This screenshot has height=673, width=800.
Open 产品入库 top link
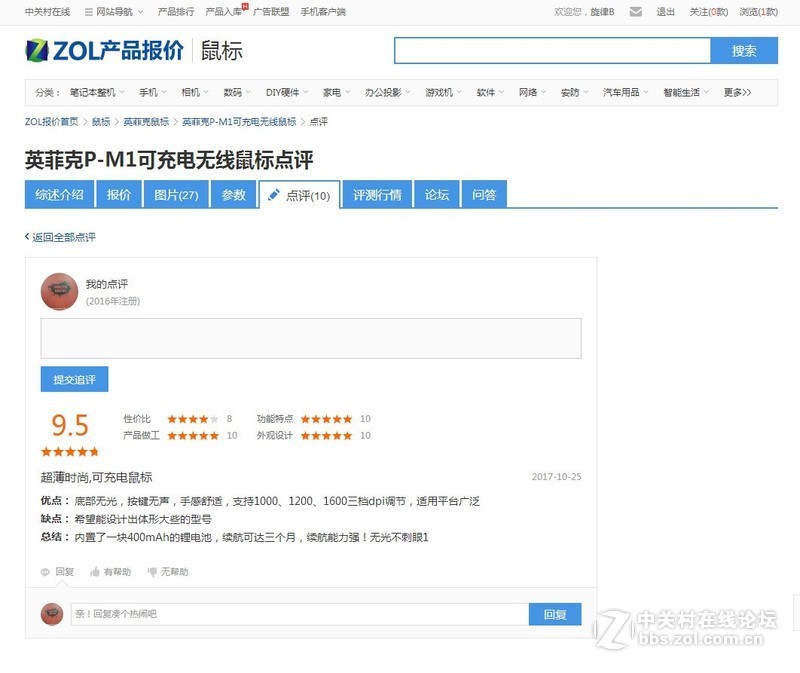223,12
